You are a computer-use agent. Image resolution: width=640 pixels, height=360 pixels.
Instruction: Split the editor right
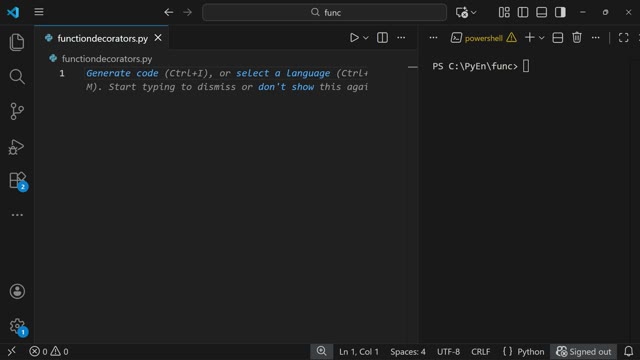coord(382,38)
